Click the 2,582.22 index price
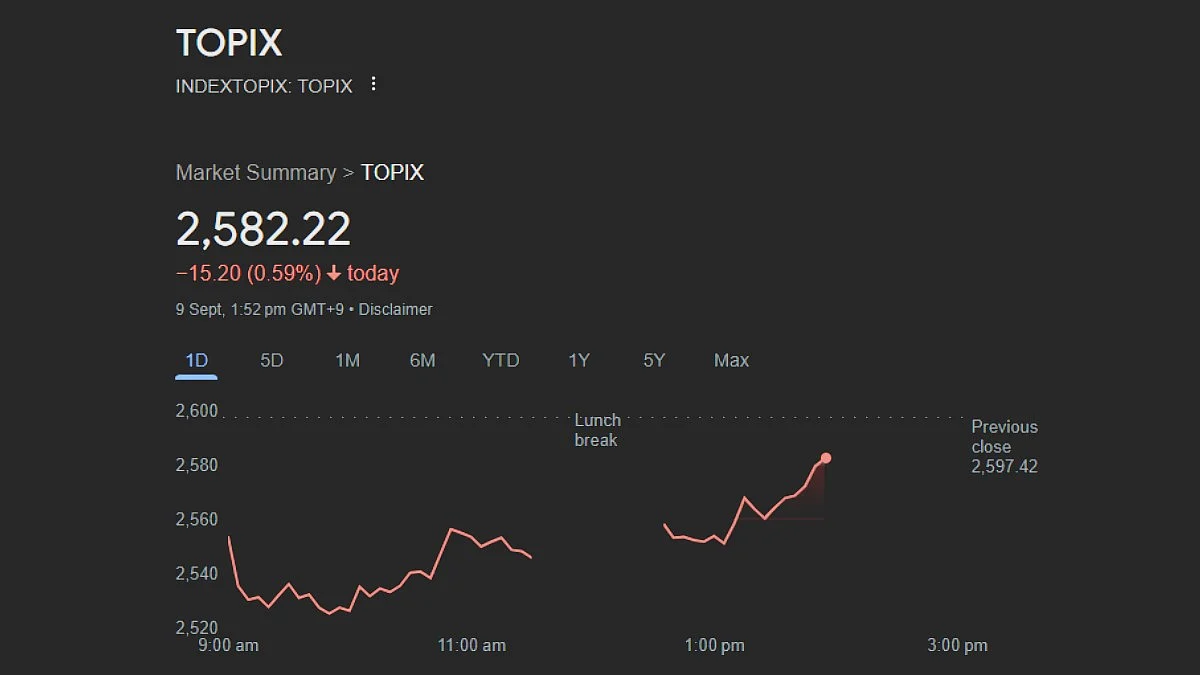1200x675 pixels. [x=264, y=229]
